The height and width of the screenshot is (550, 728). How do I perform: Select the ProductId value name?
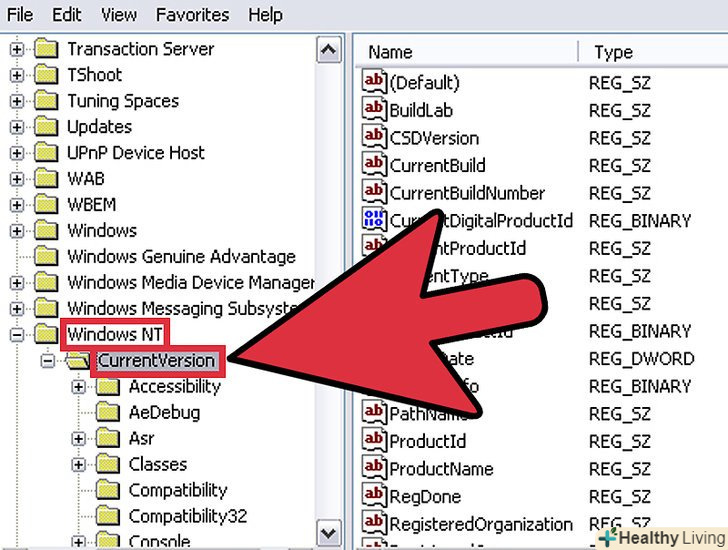pos(428,441)
